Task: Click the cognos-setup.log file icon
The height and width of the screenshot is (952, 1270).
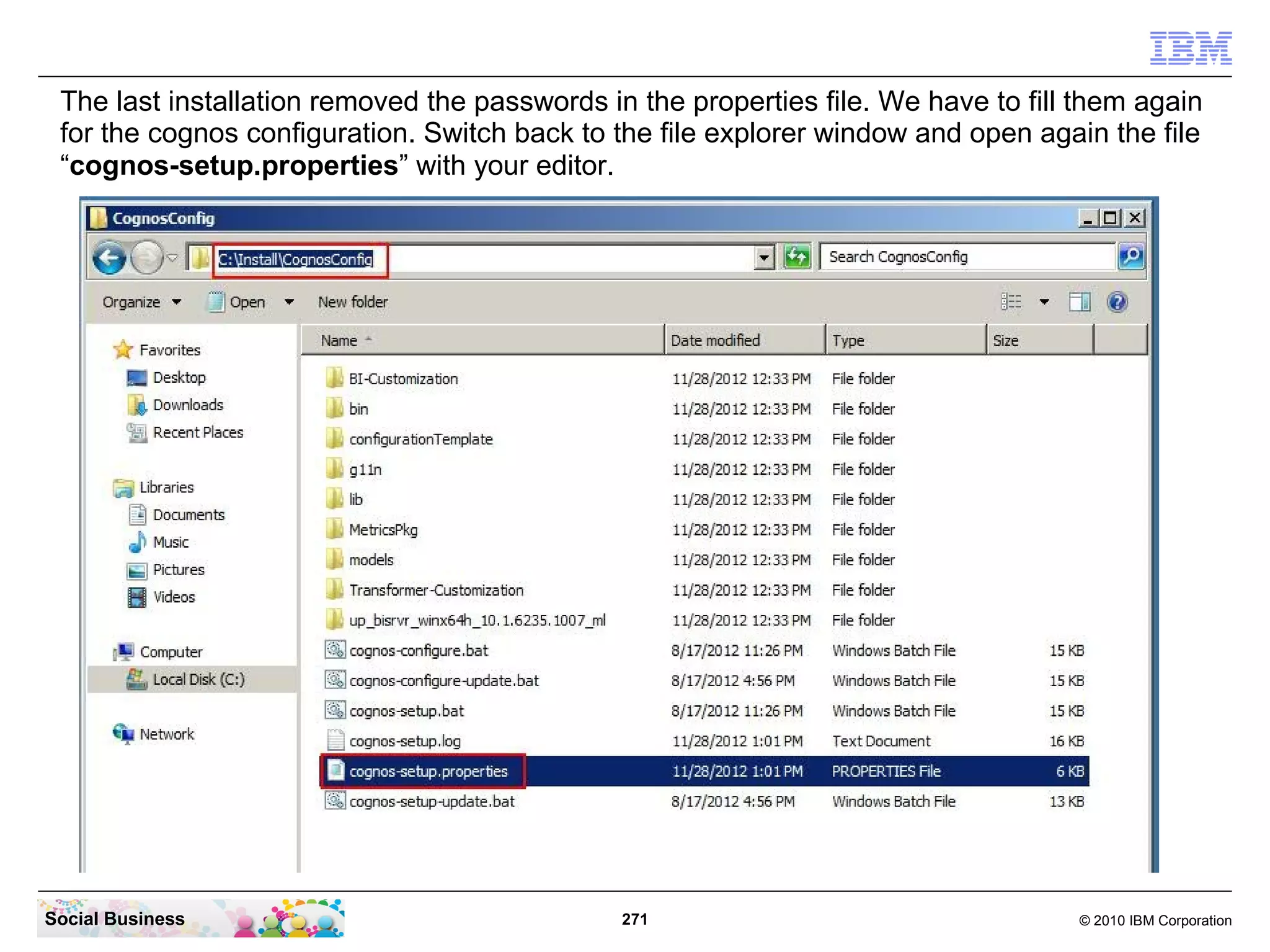Action: click(x=335, y=740)
